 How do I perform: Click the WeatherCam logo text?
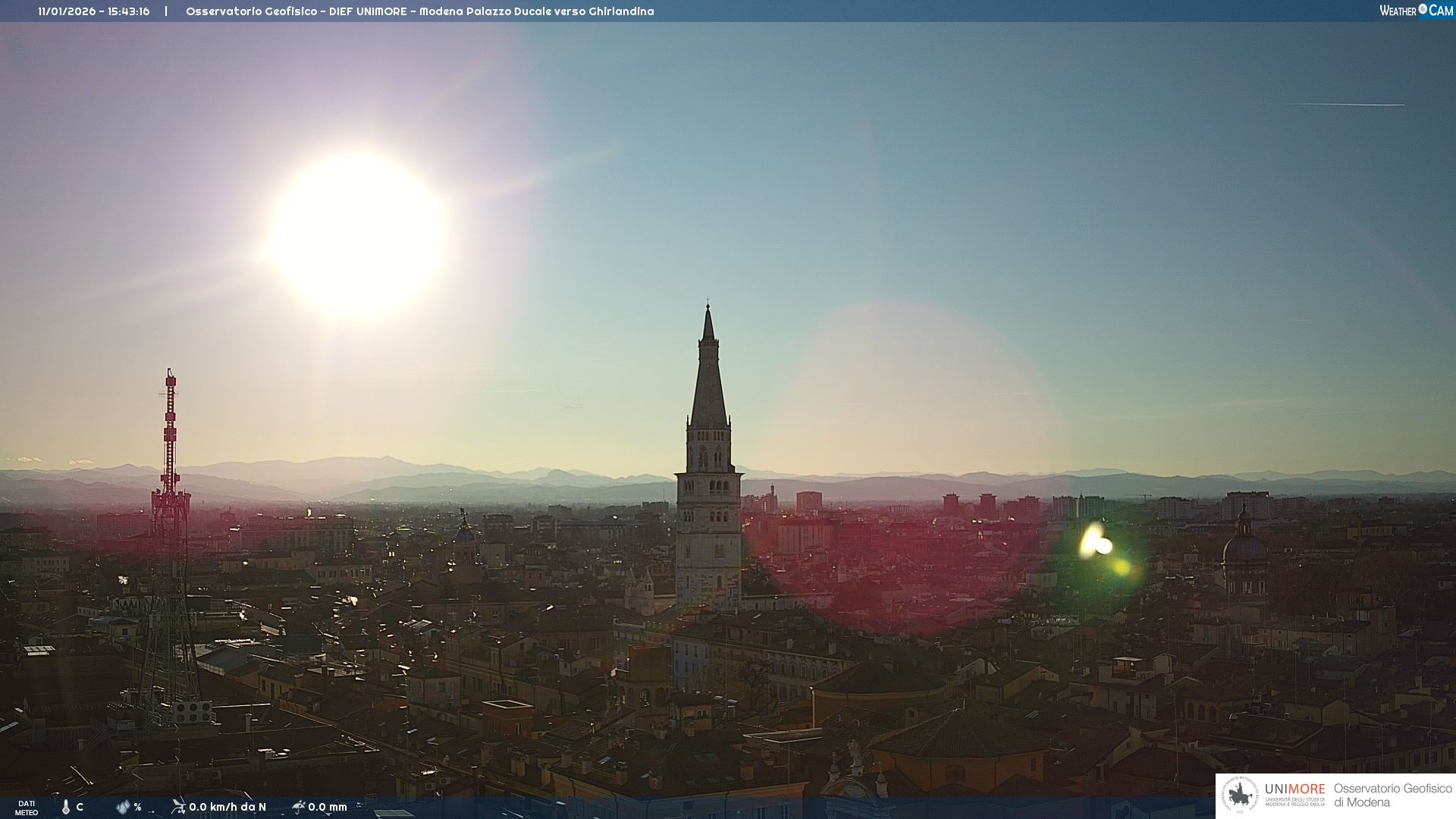pos(1398,11)
